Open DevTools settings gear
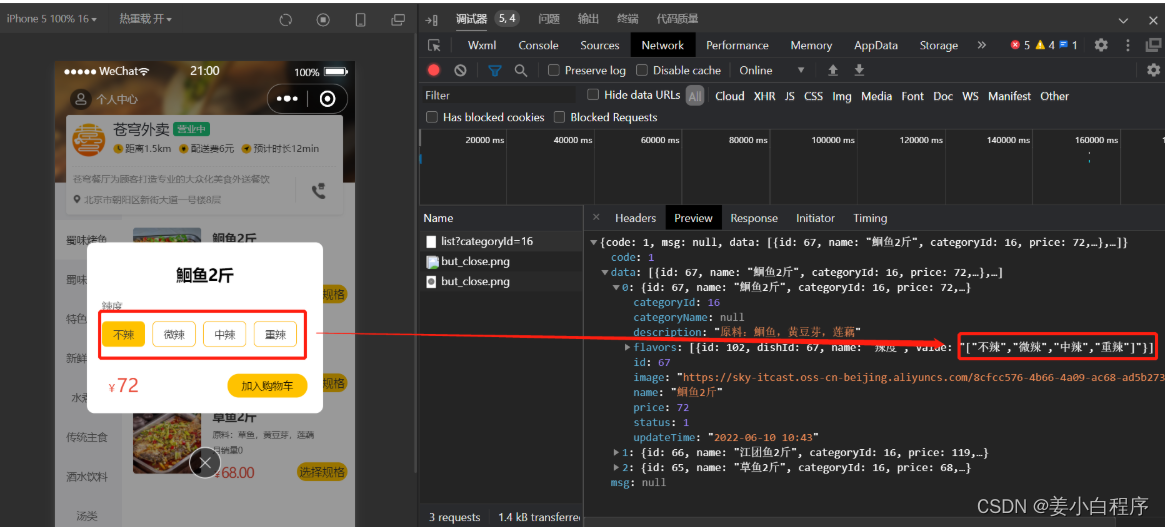Image resolution: width=1165 pixels, height=527 pixels. (1101, 45)
